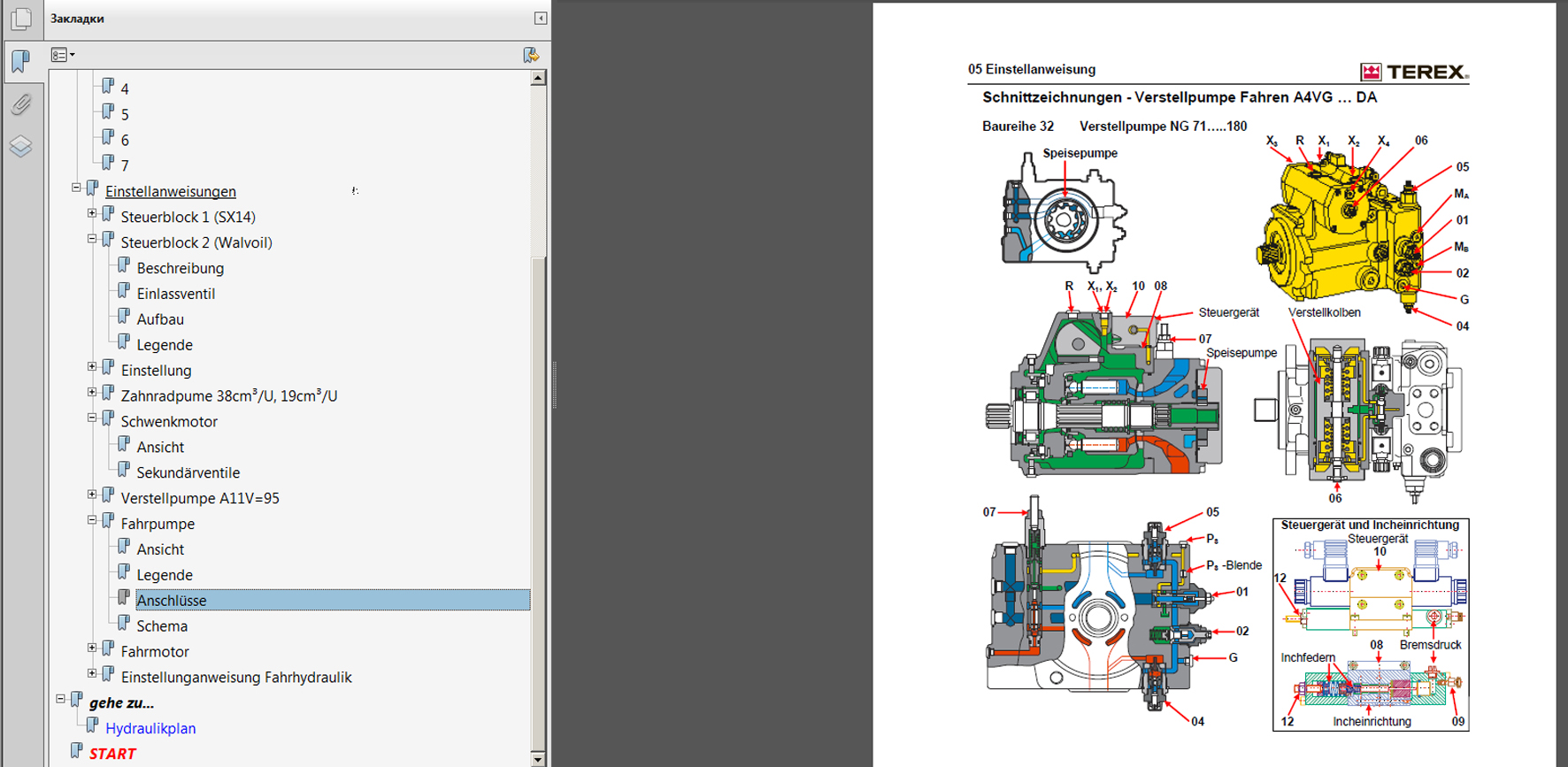Click the Bookmarks panel icon

coord(21,60)
